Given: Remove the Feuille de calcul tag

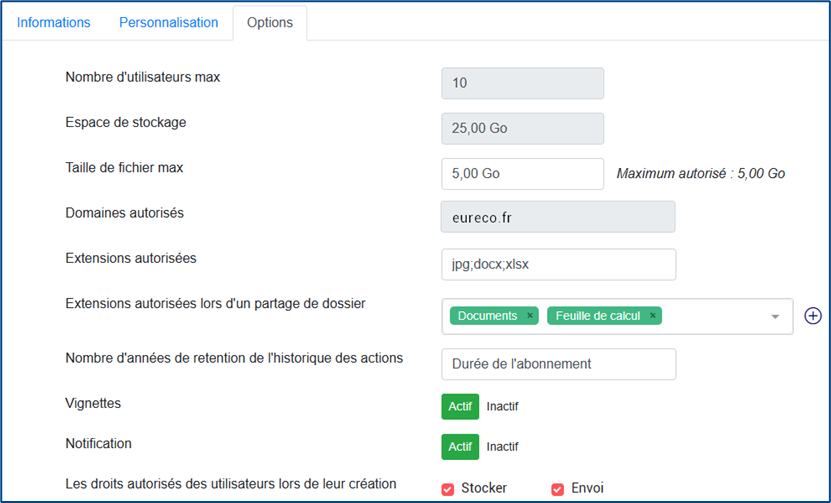Looking at the screenshot, I should [x=652, y=315].
